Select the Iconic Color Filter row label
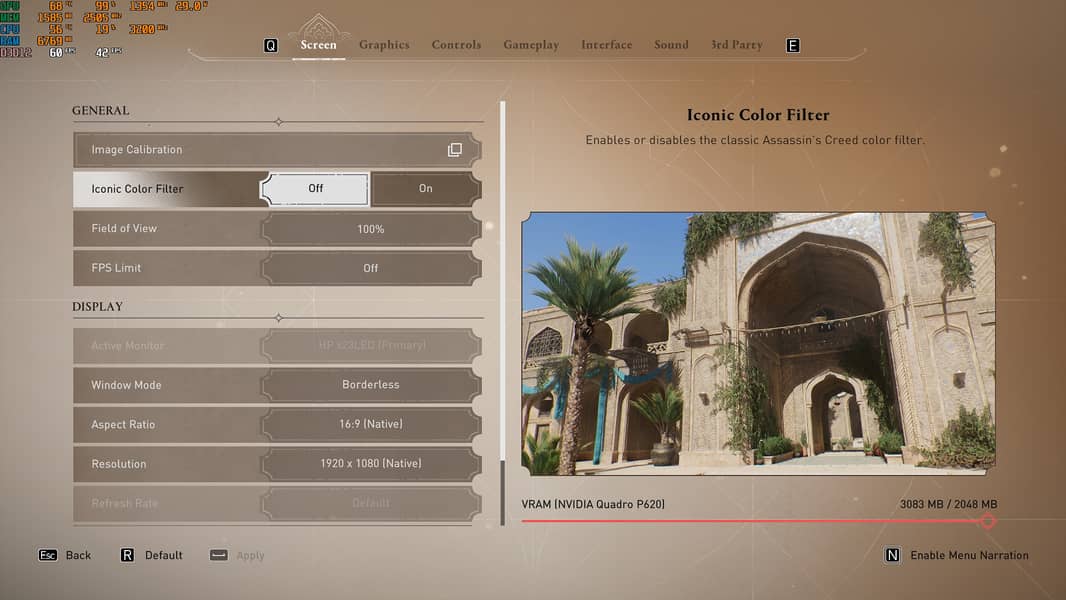The height and width of the screenshot is (600, 1066). tap(137, 189)
